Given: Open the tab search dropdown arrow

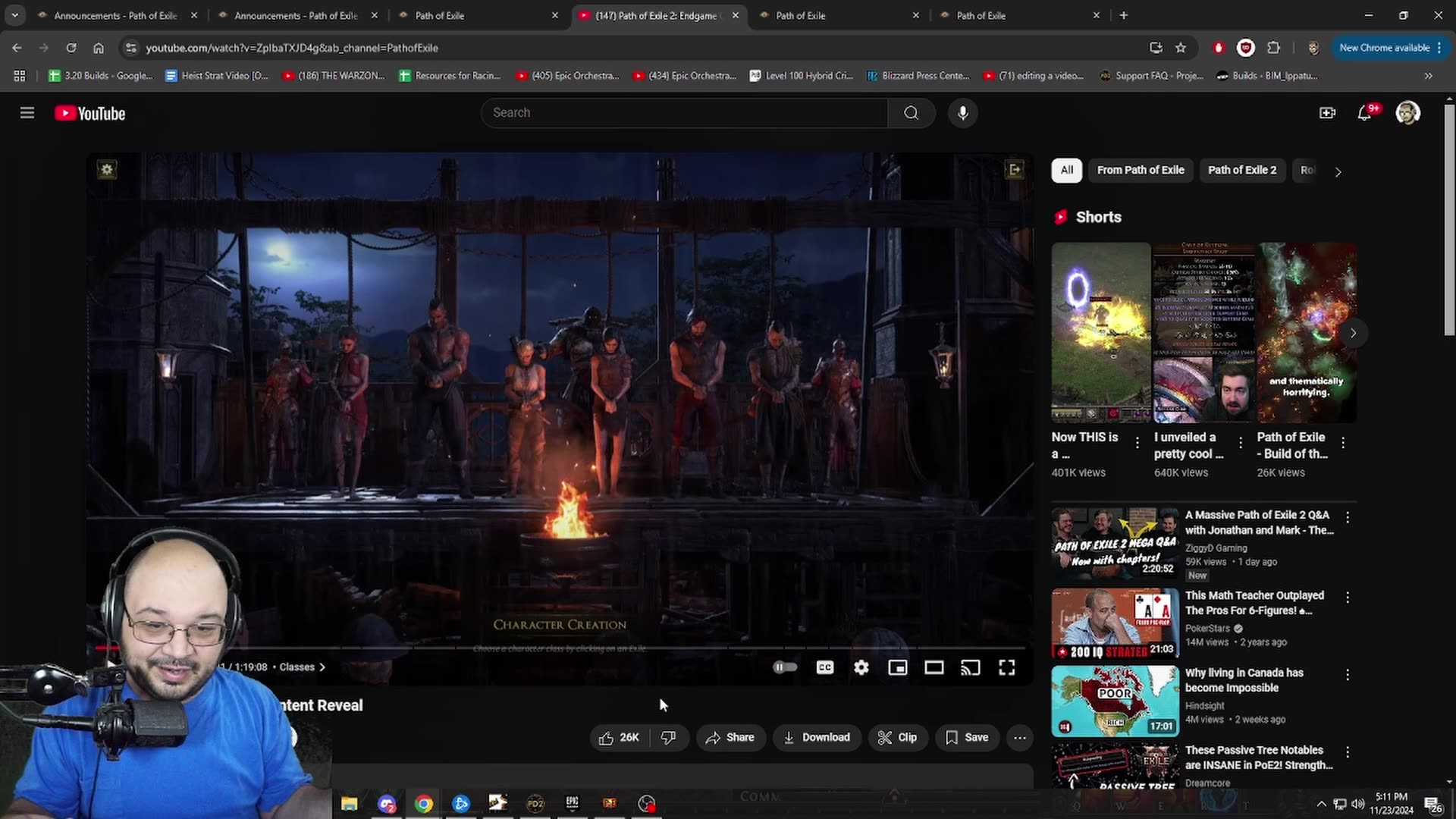Looking at the screenshot, I should coord(14,15).
